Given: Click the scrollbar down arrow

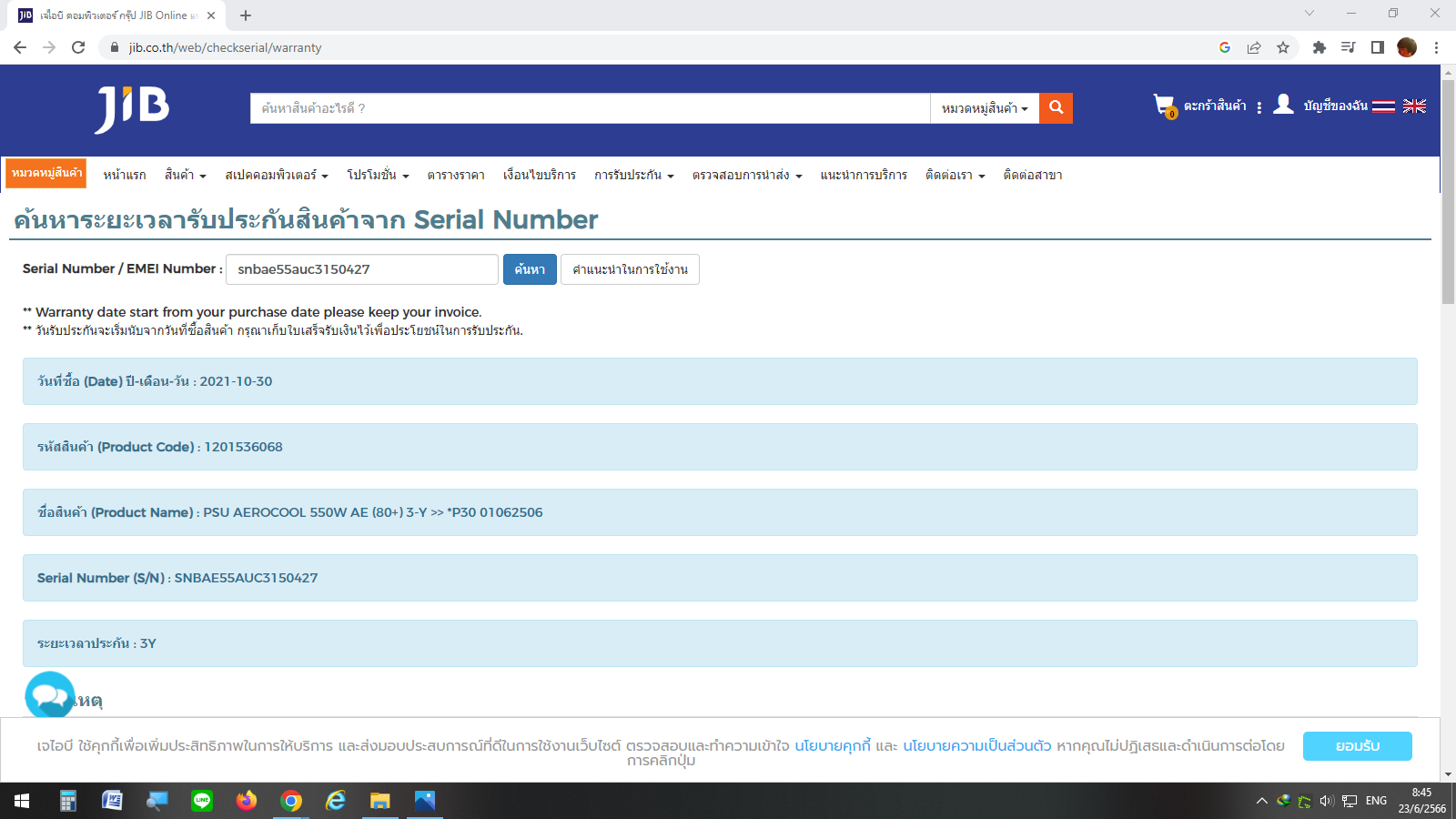Looking at the screenshot, I should pyautogui.click(x=1448, y=775).
